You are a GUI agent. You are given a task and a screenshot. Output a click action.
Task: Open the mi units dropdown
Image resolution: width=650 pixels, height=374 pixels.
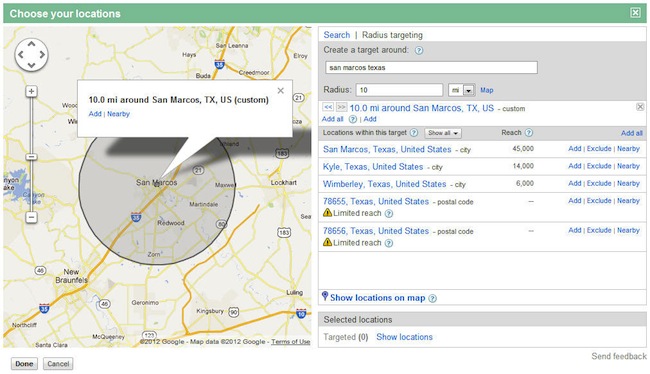461,90
